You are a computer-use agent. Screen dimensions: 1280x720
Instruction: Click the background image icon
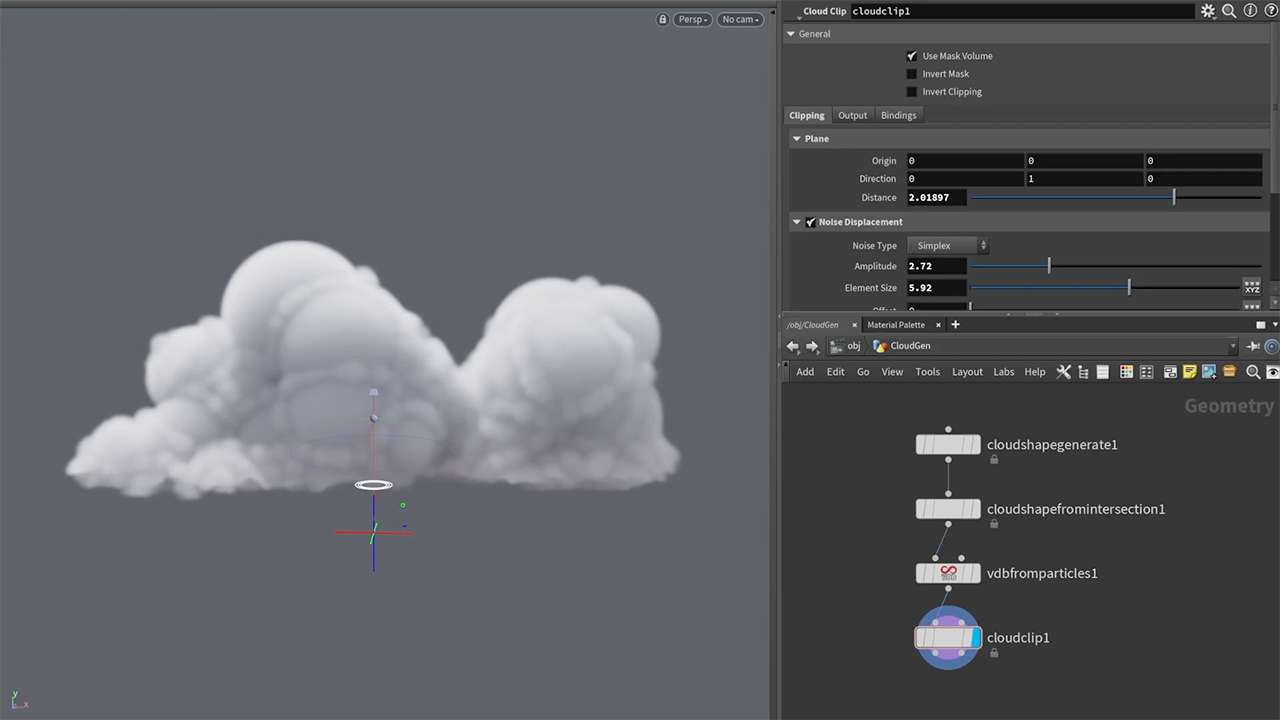tap(1209, 372)
